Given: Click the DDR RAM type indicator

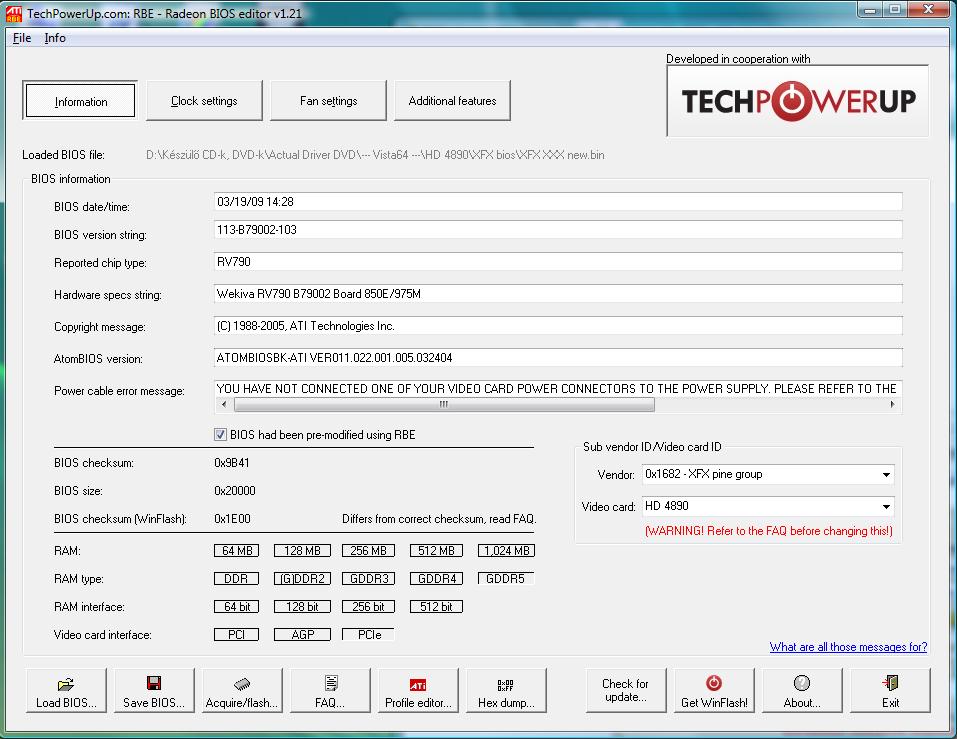Looking at the screenshot, I should (x=236, y=579).
